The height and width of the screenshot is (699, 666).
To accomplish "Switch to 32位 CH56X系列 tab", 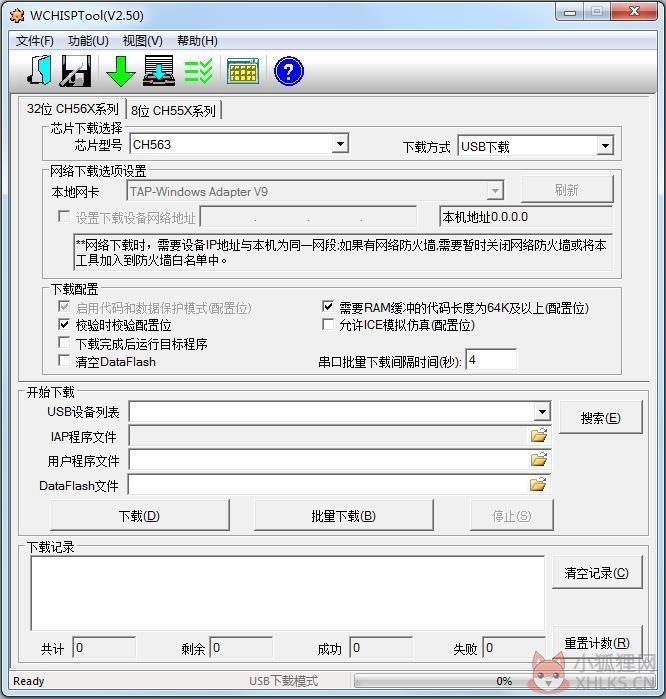I will pos(73,109).
